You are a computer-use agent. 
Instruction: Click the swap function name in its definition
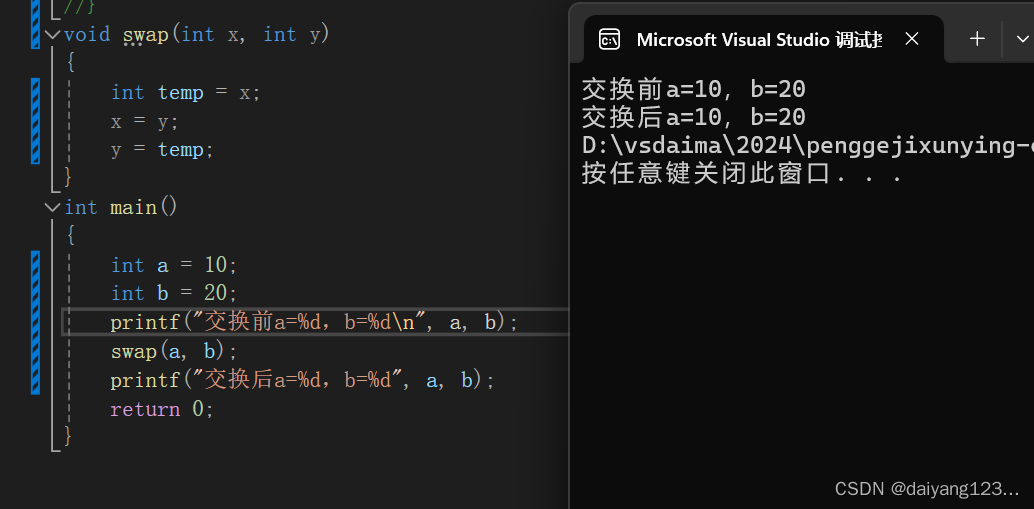point(146,35)
